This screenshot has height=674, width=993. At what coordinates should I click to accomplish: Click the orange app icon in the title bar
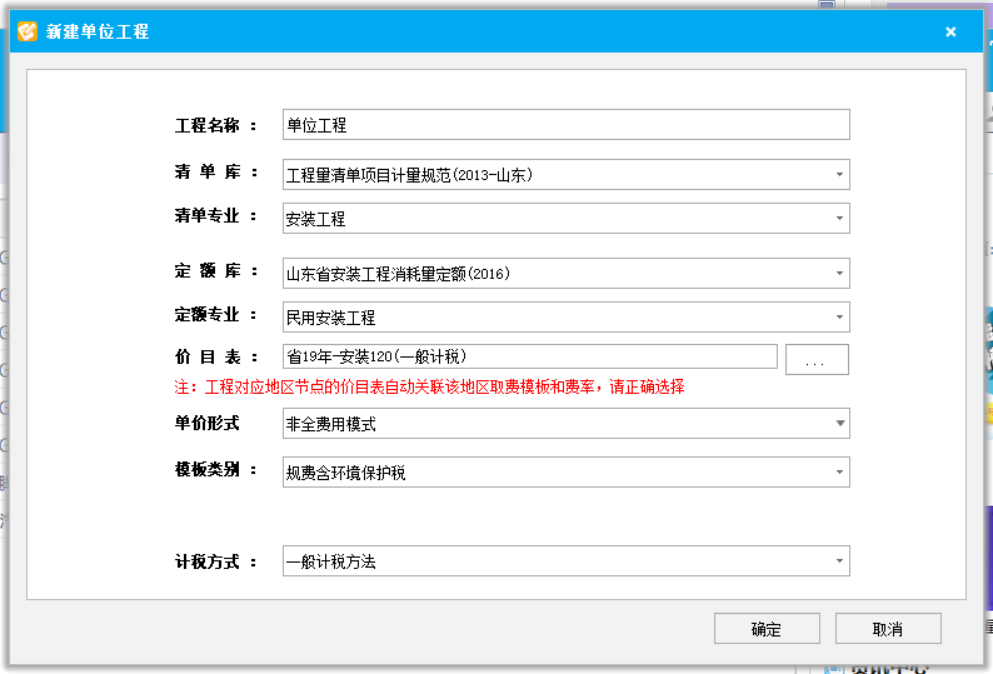click(x=26, y=31)
